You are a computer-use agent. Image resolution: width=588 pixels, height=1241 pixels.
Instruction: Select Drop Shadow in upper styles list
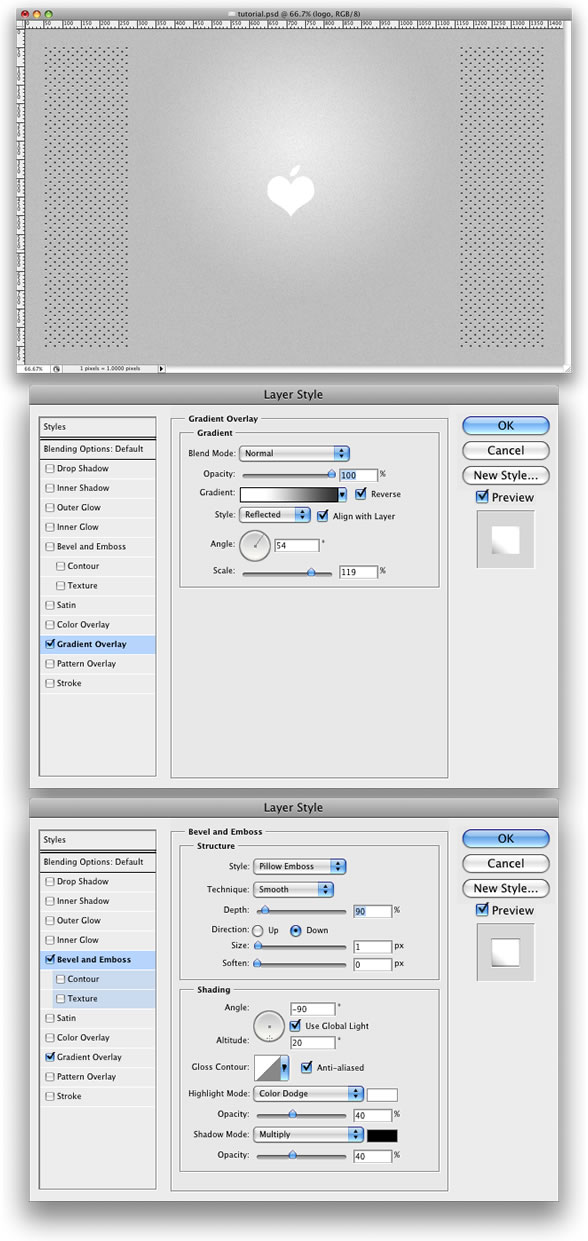click(x=82, y=468)
